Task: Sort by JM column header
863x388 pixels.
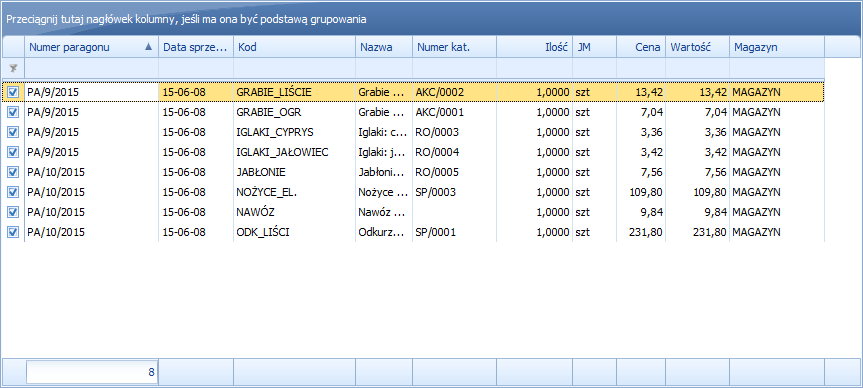Action: point(594,47)
